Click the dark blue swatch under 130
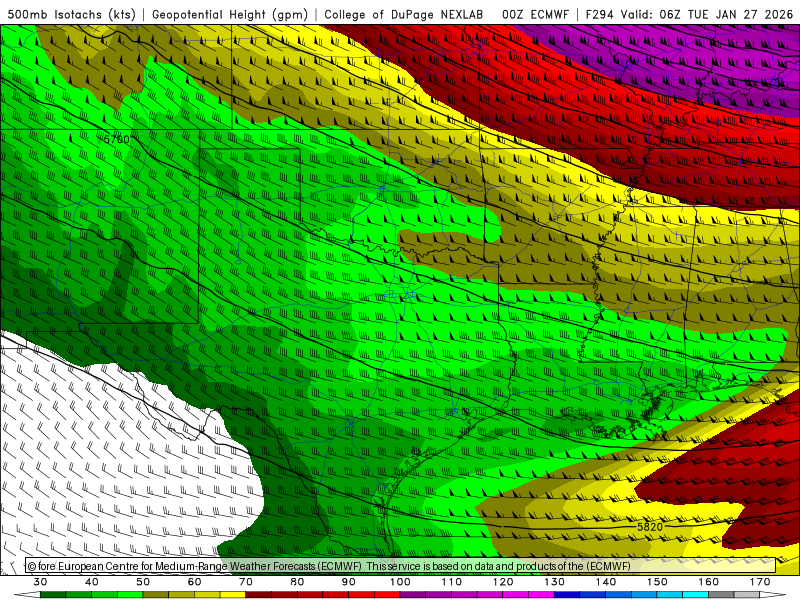 [x=567, y=595]
